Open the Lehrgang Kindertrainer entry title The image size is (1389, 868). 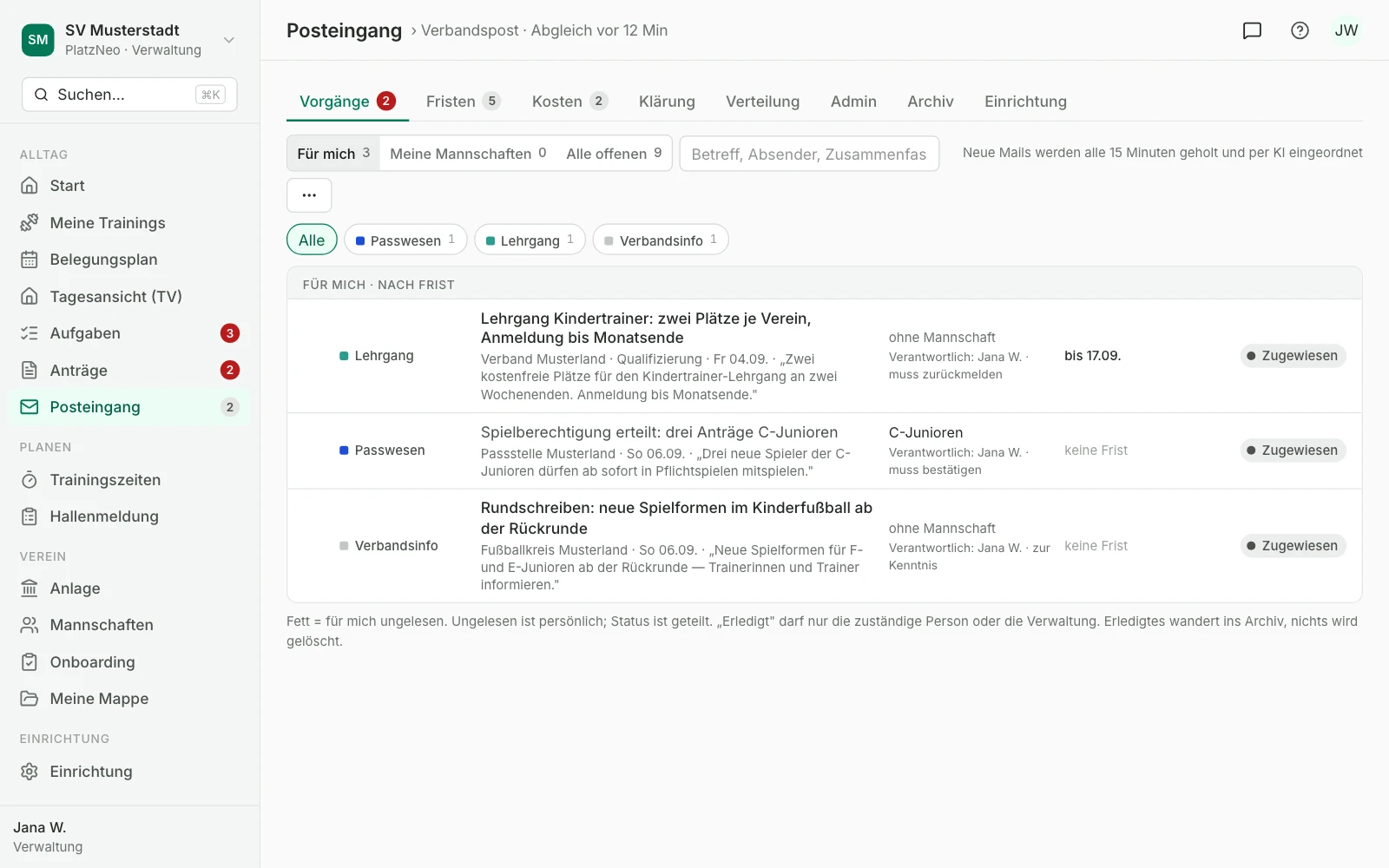pos(646,328)
